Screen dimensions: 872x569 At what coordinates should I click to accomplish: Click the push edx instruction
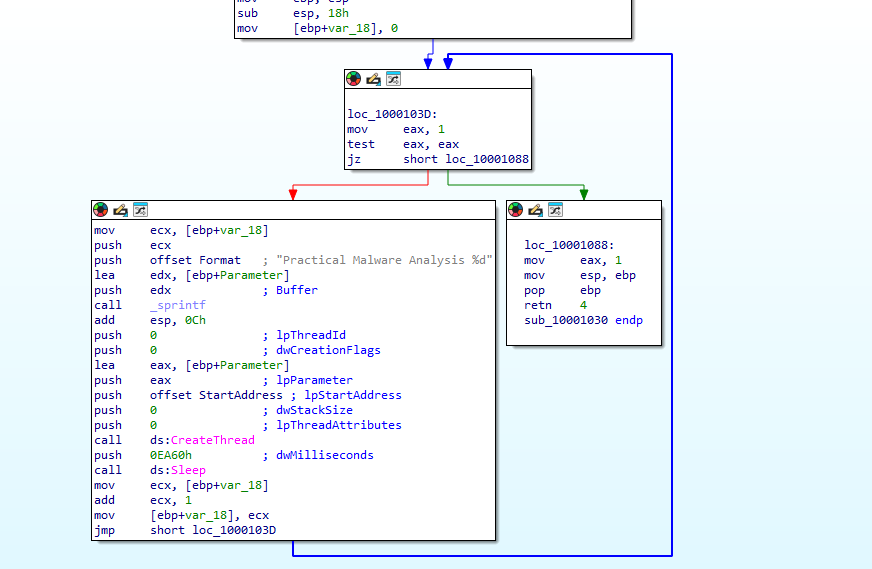pos(132,290)
